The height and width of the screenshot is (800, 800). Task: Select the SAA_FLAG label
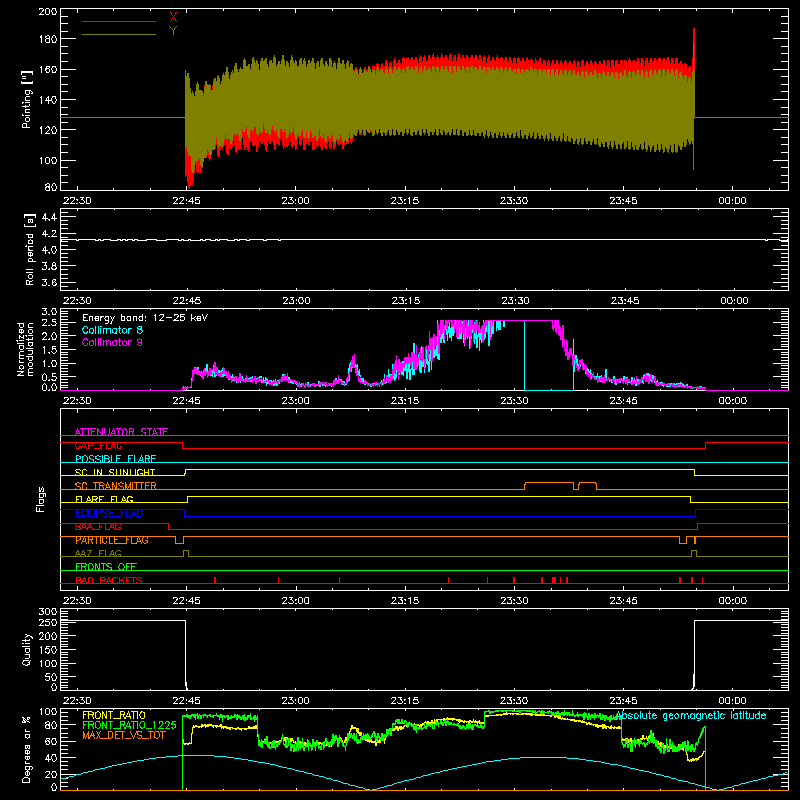[x=98, y=527]
